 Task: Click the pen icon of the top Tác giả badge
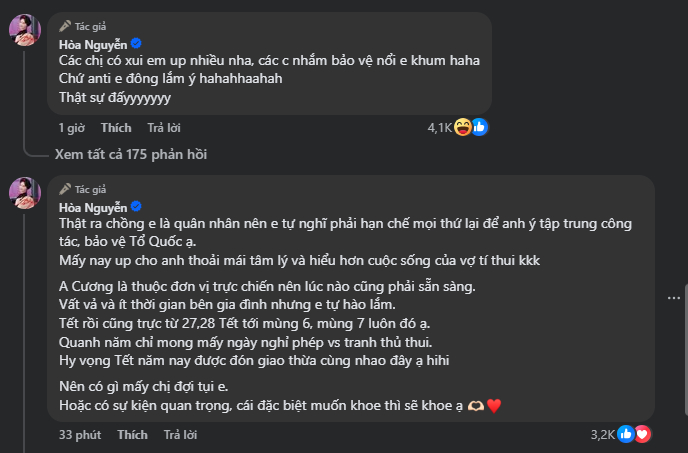(65, 24)
